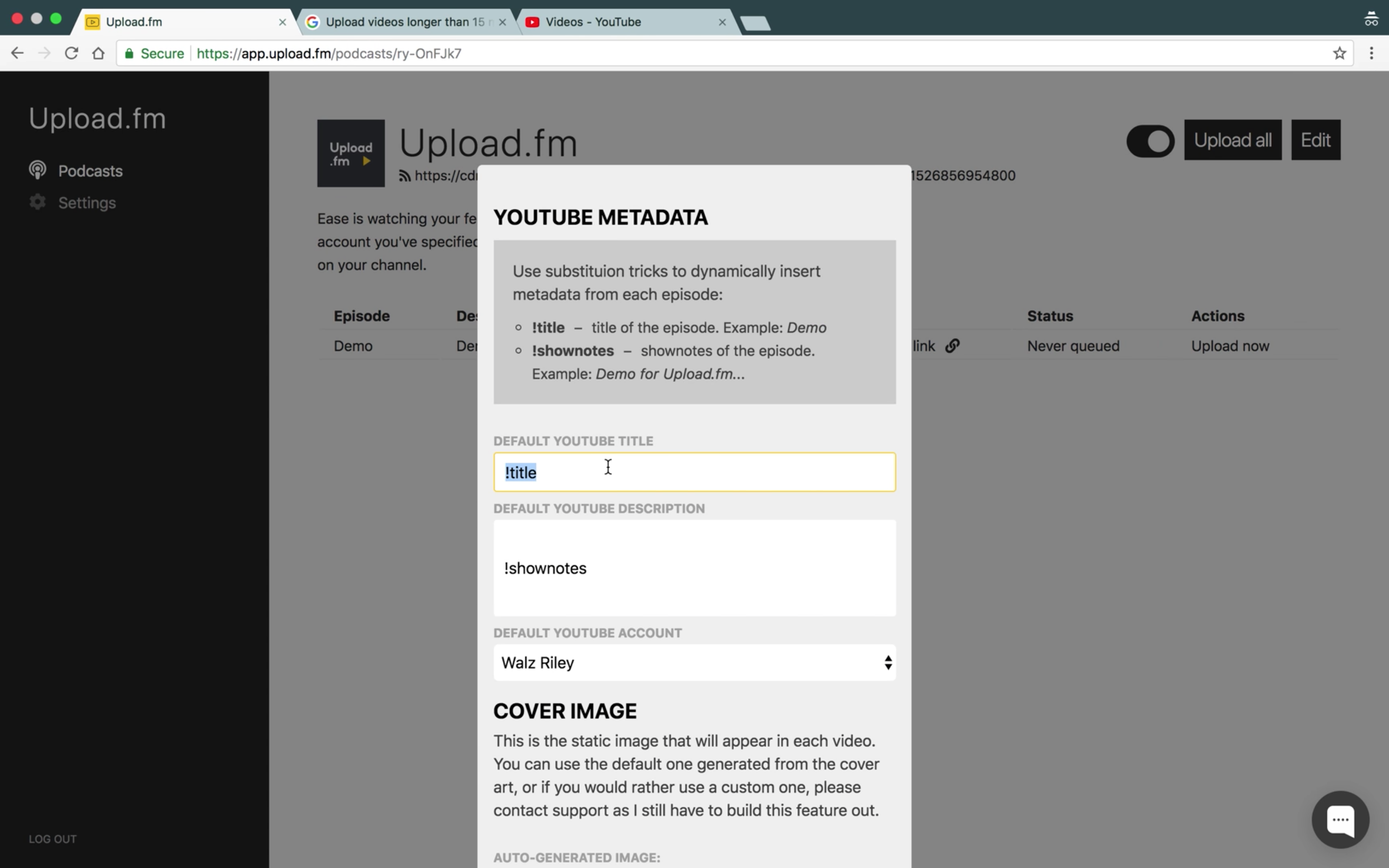The height and width of the screenshot is (868, 1389).
Task: Open Podcasts in the sidebar
Action: click(x=90, y=171)
